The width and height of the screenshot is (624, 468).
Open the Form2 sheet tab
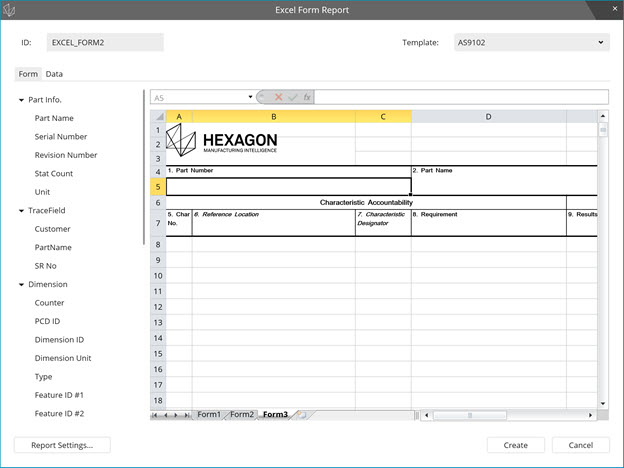tap(242, 415)
